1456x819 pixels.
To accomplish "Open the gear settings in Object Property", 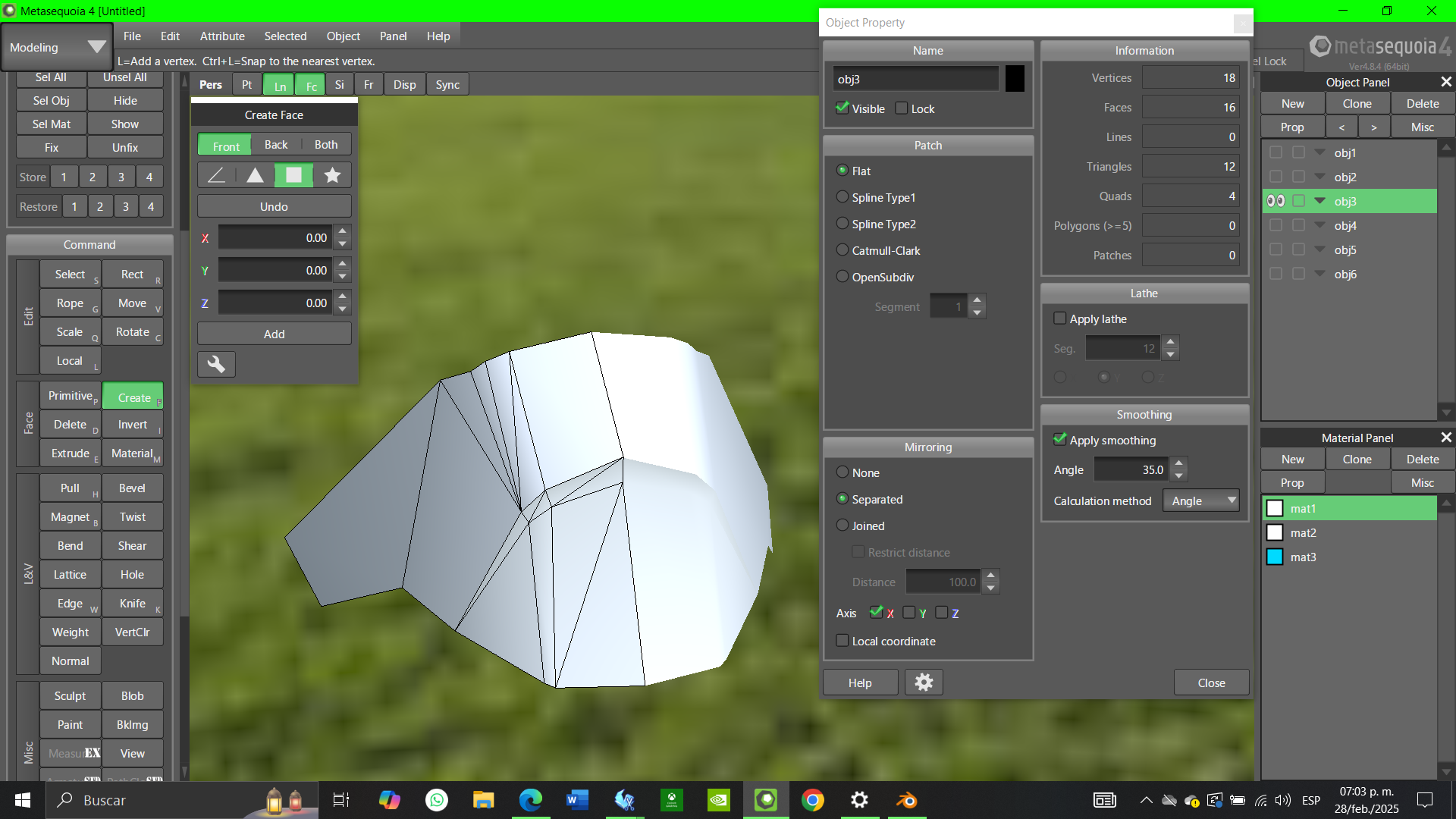I will tap(923, 682).
